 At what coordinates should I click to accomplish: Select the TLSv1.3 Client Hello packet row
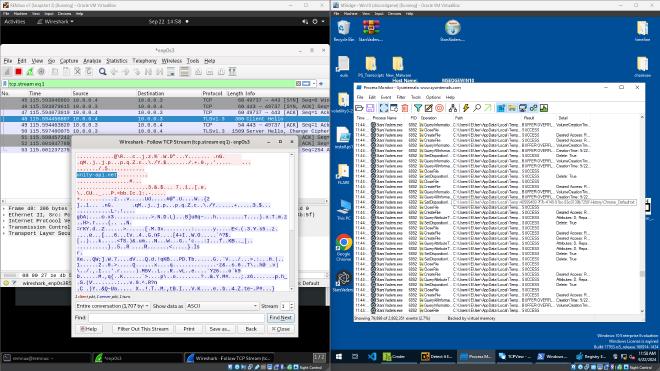[x=165, y=119]
